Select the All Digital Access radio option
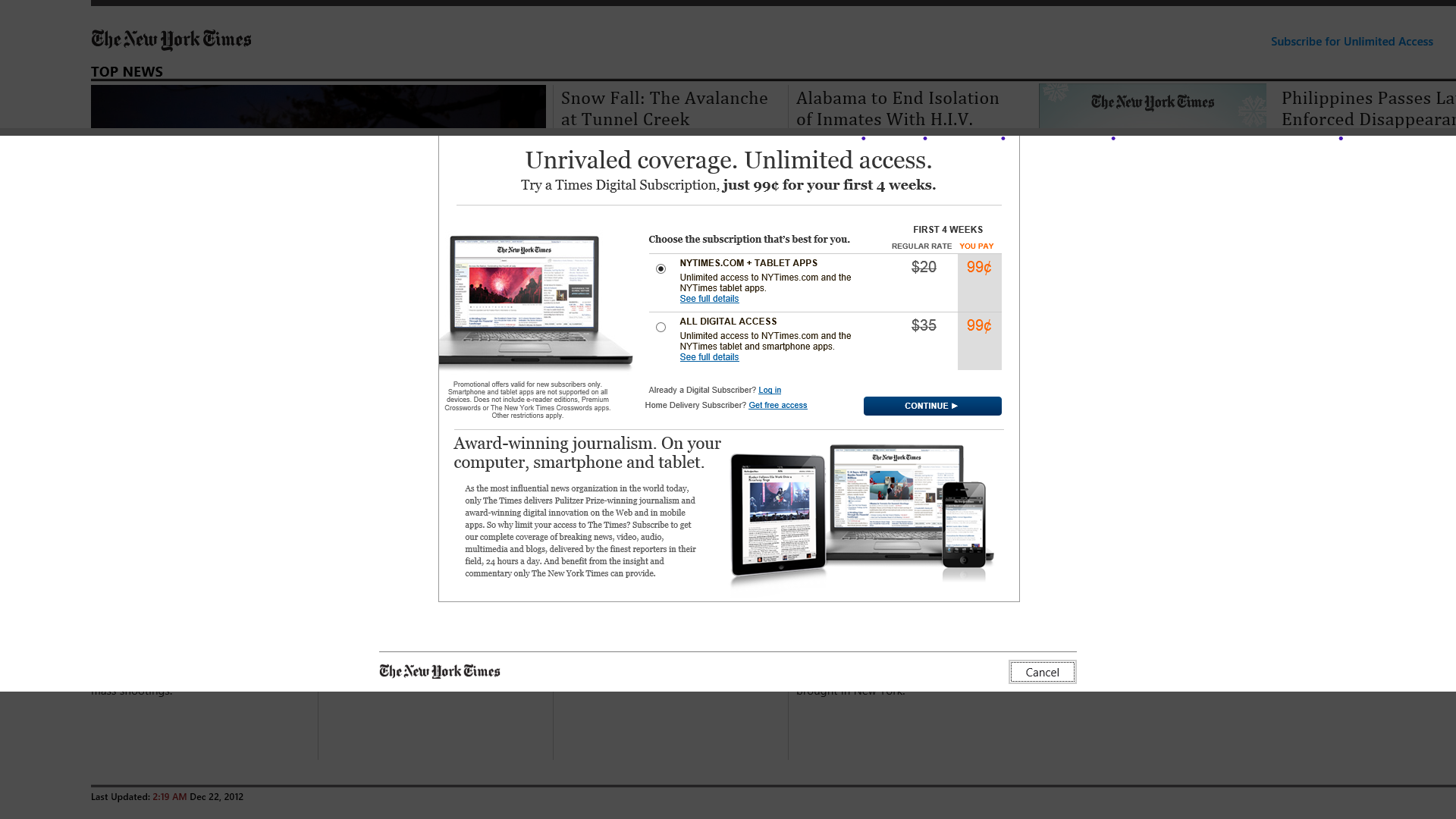 tap(661, 328)
